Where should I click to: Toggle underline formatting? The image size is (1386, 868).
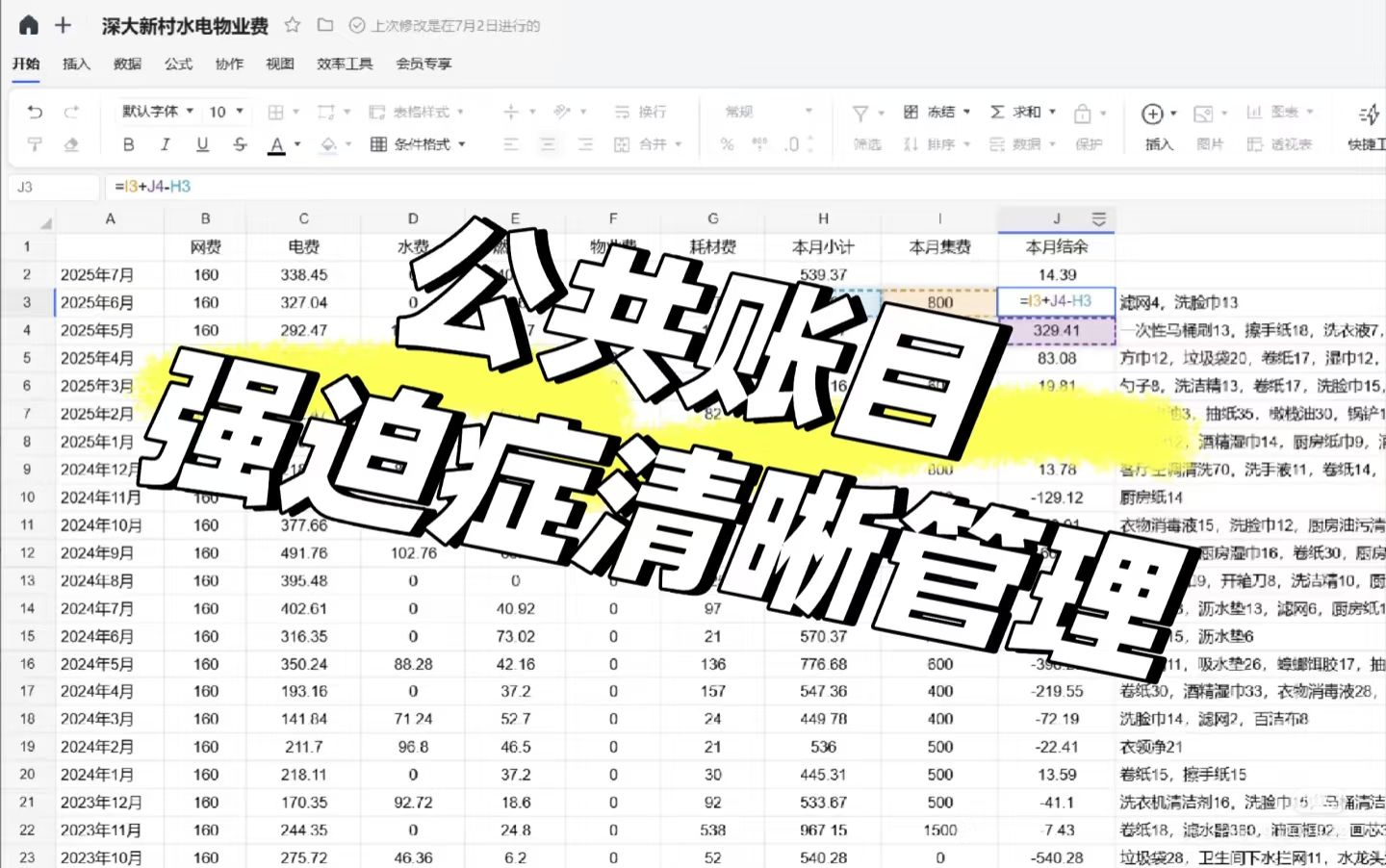(202, 144)
